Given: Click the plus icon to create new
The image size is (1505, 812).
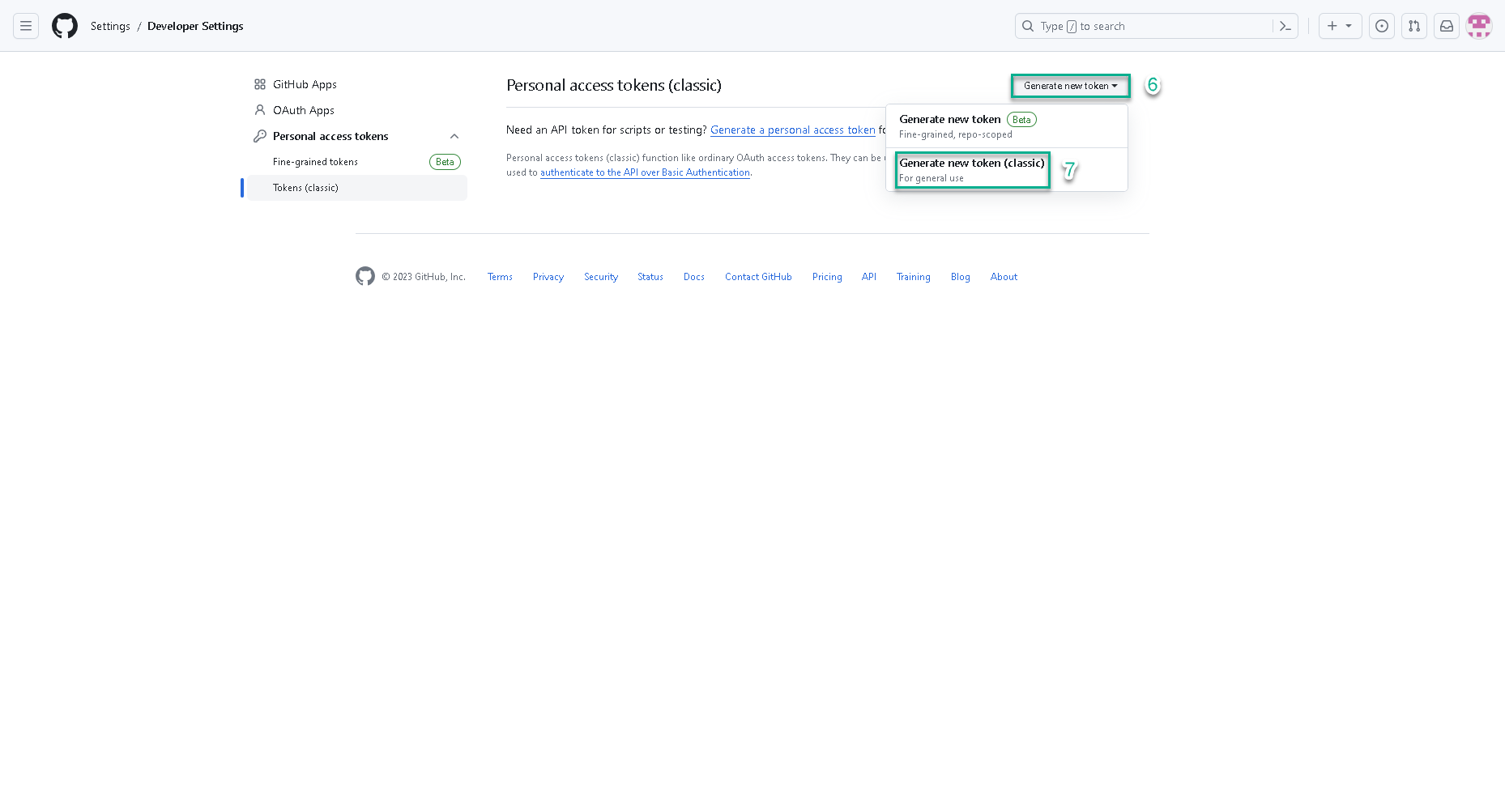Looking at the screenshot, I should [1331, 26].
